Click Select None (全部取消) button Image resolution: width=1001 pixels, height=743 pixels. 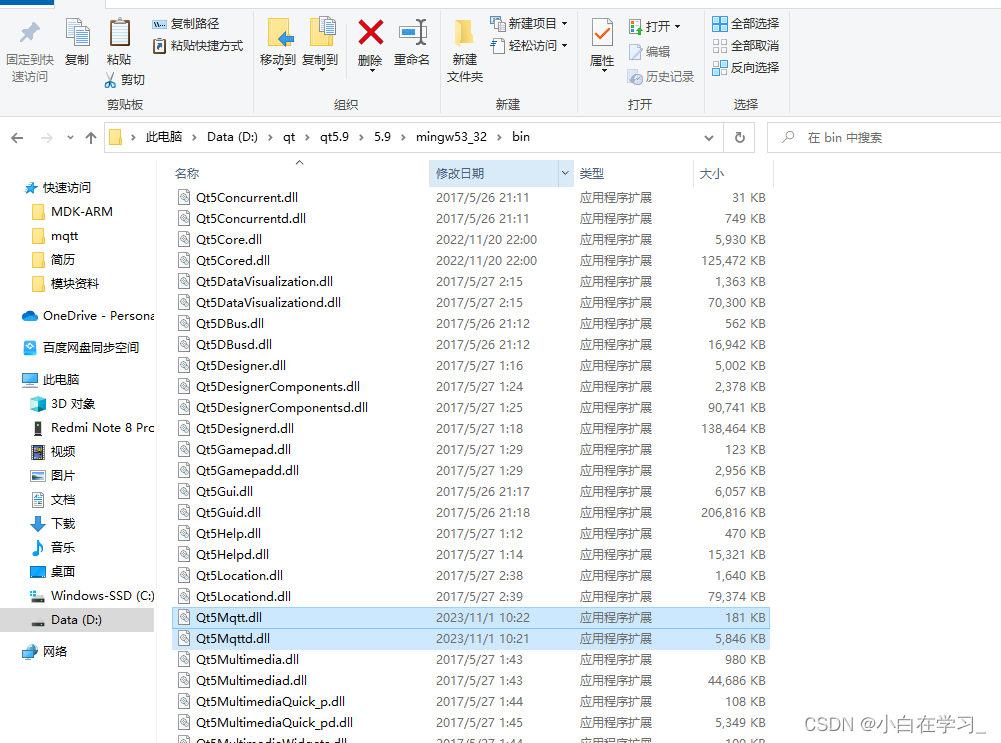[x=746, y=46]
